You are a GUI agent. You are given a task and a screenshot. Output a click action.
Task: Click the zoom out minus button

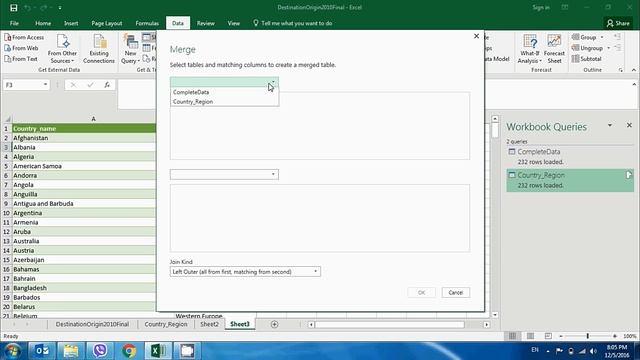[x=561, y=336]
